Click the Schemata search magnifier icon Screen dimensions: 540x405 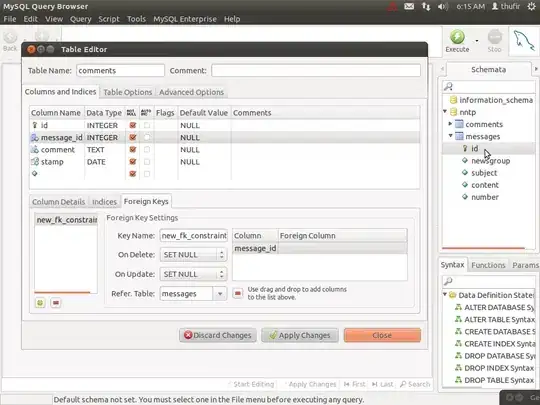pos(448,86)
